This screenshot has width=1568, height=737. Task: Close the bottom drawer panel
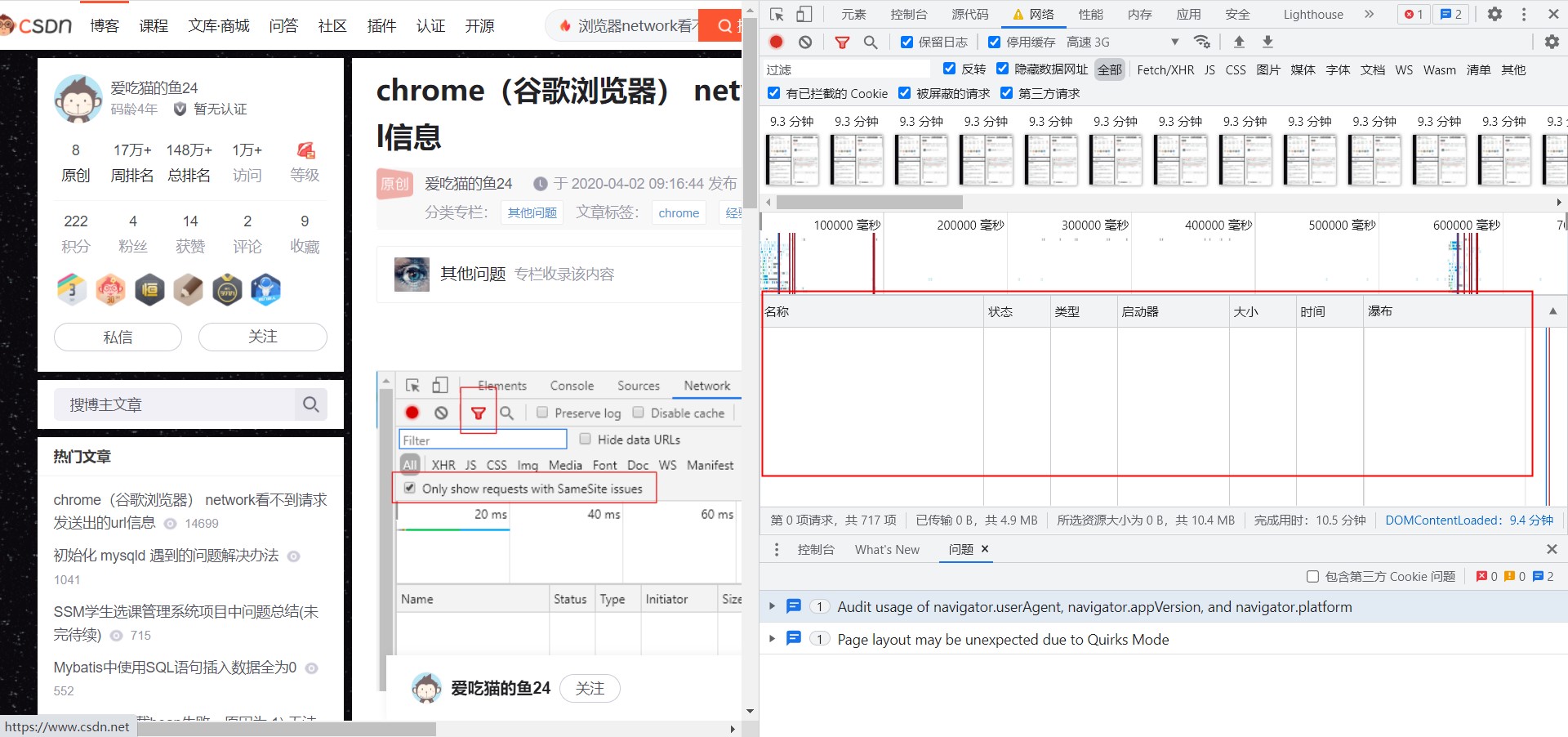[x=1552, y=549]
